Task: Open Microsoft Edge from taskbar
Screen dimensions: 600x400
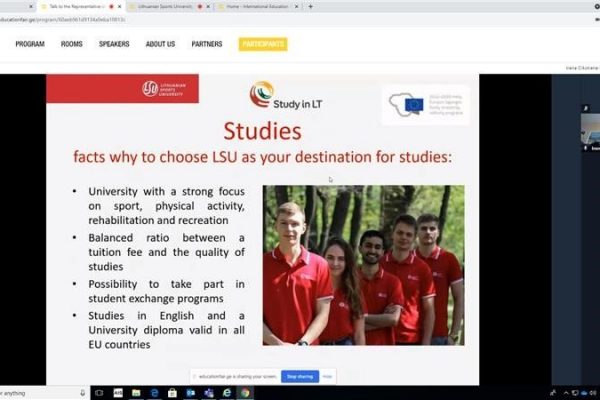Action: coord(154,393)
